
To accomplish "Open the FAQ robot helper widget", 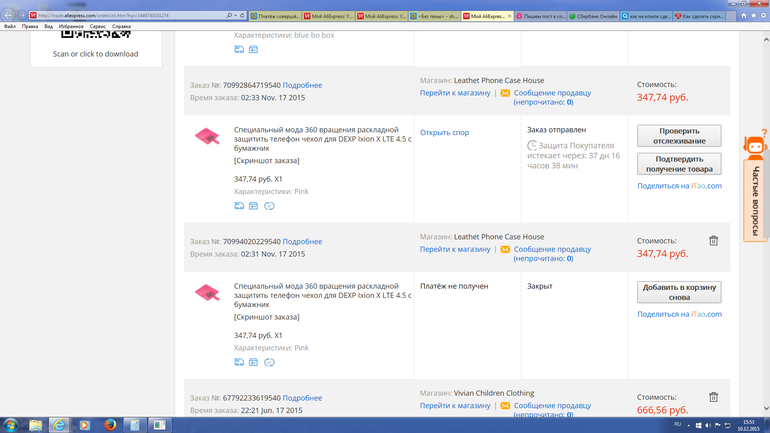I will coord(755,147).
